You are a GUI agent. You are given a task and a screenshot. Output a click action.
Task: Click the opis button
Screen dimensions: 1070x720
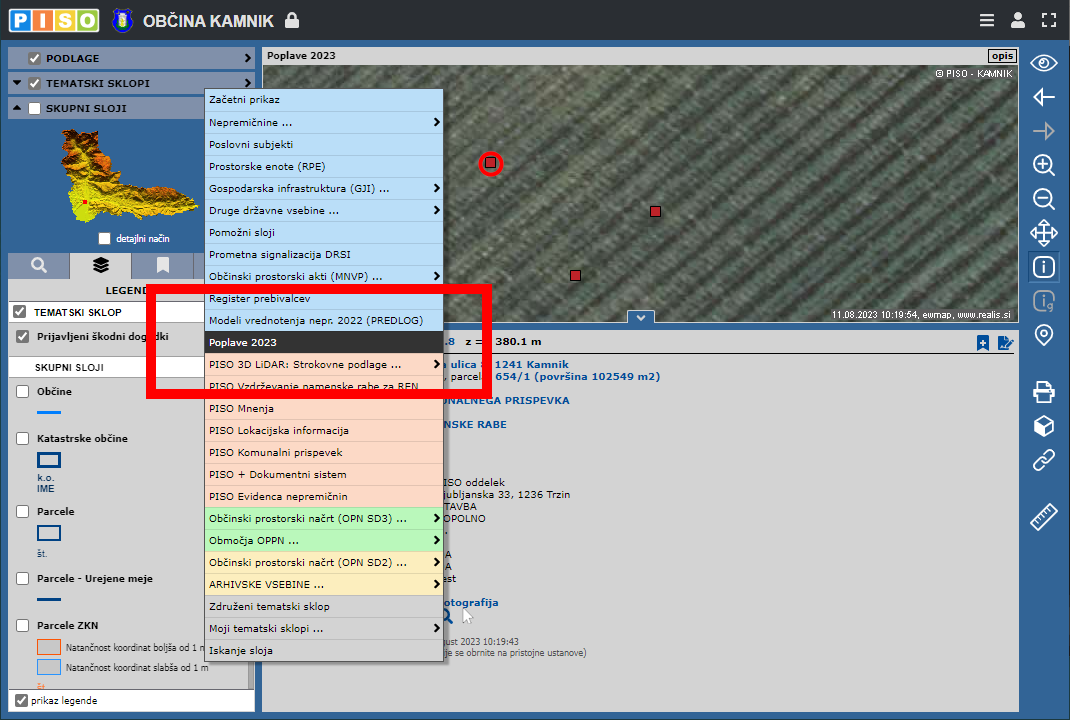click(x=1001, y=55)
